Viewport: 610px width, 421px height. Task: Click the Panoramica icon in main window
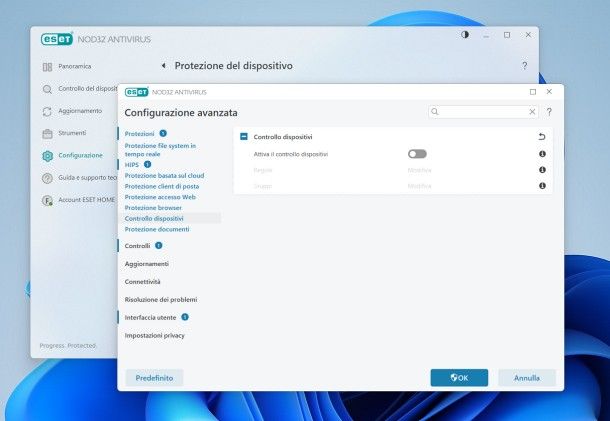click(47, 67)
